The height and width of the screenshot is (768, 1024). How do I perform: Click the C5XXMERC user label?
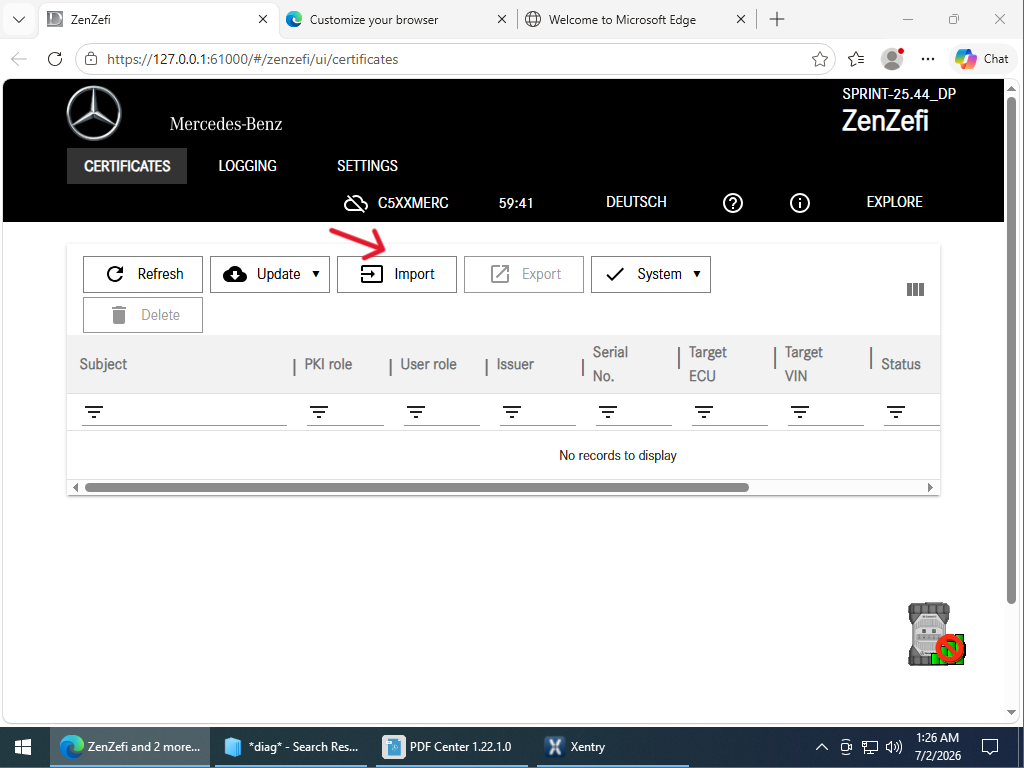coord(413,203)
